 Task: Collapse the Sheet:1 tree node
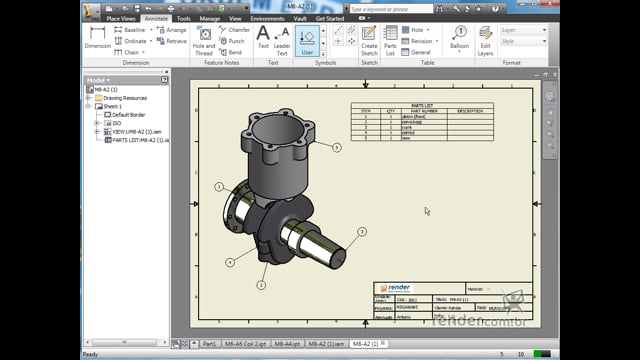click(88, 106)
